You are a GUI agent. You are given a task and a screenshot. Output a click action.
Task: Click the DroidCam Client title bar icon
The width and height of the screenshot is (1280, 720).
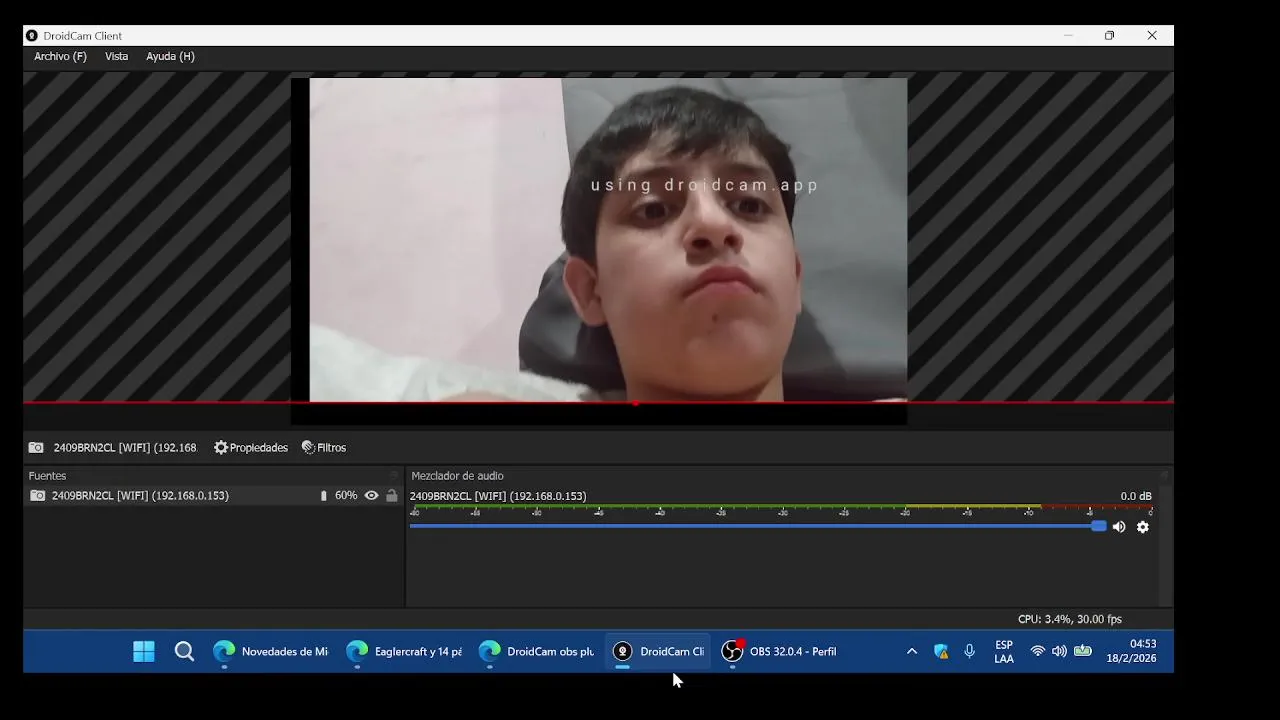pos(32,36)
